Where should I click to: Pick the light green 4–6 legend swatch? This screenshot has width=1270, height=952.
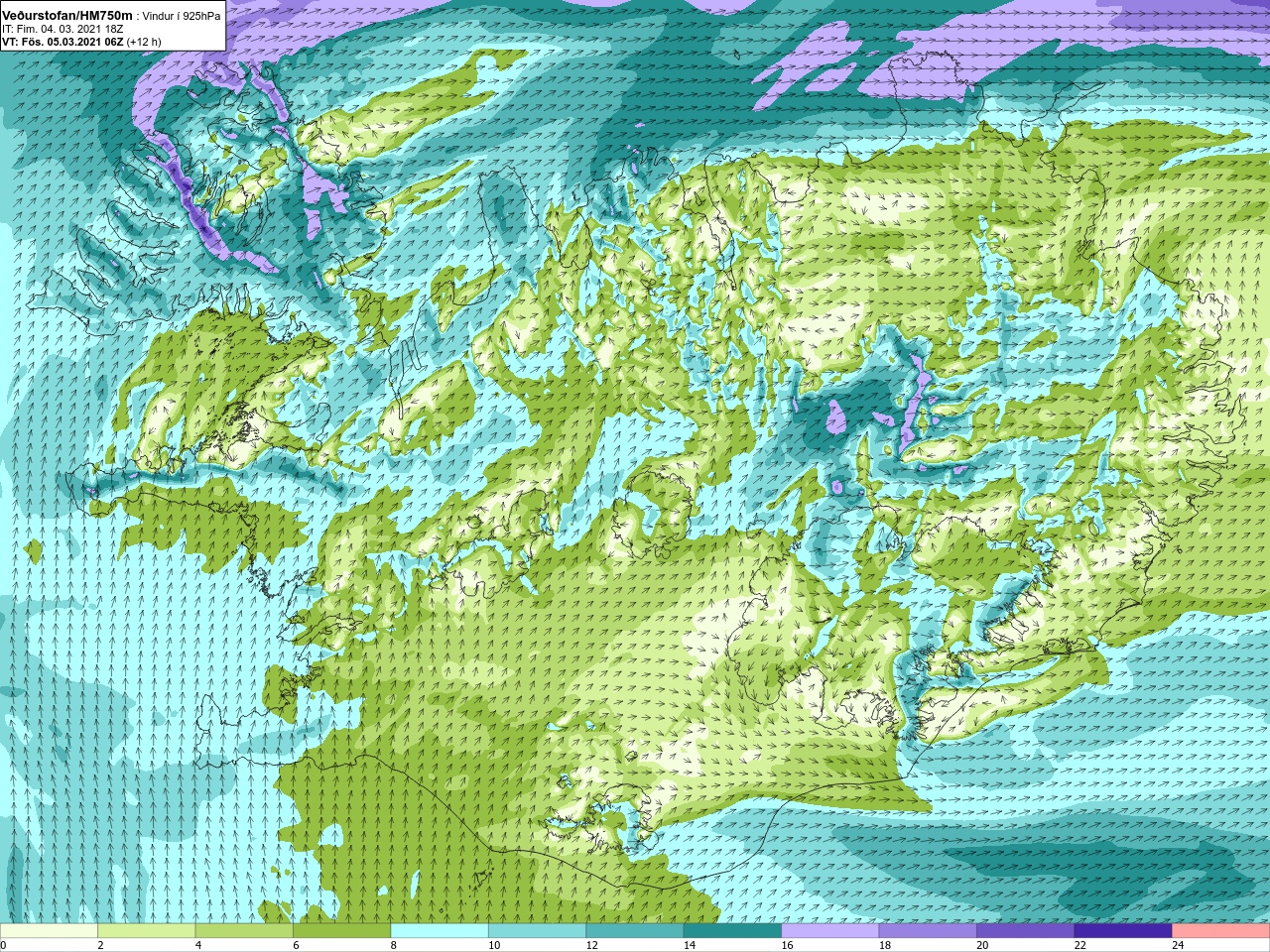[244, 931]
